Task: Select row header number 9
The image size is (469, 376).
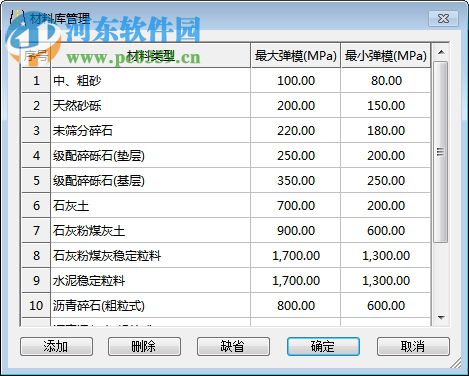Action: point(36,281)
